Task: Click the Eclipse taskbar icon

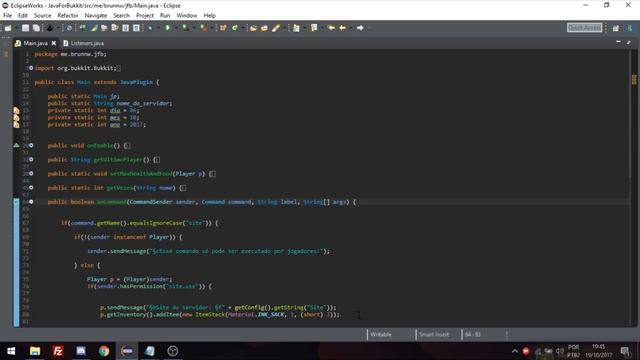Action: (x=127, y=351)
